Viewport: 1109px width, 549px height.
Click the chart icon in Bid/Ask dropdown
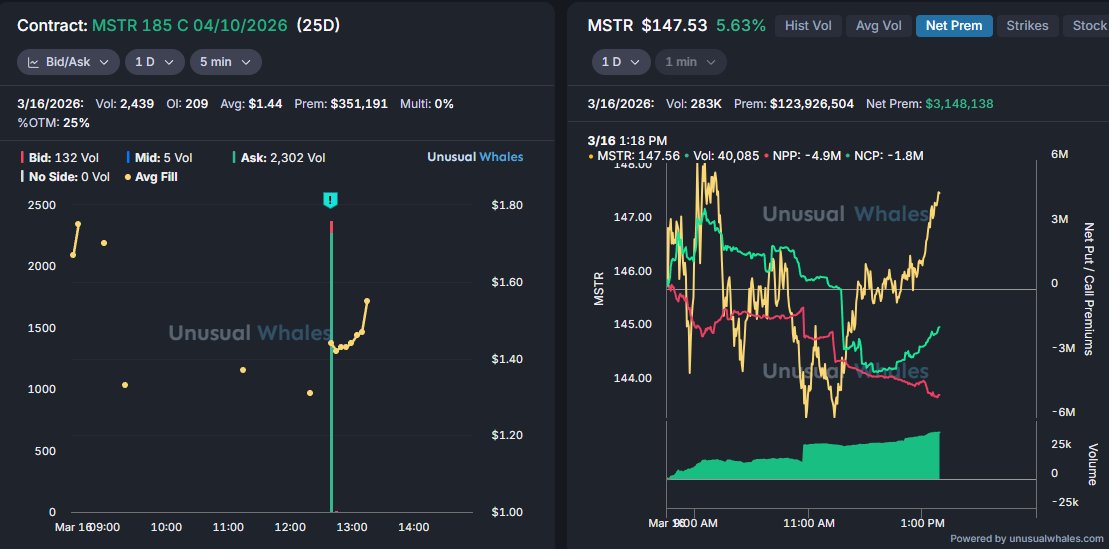point(33,62)
